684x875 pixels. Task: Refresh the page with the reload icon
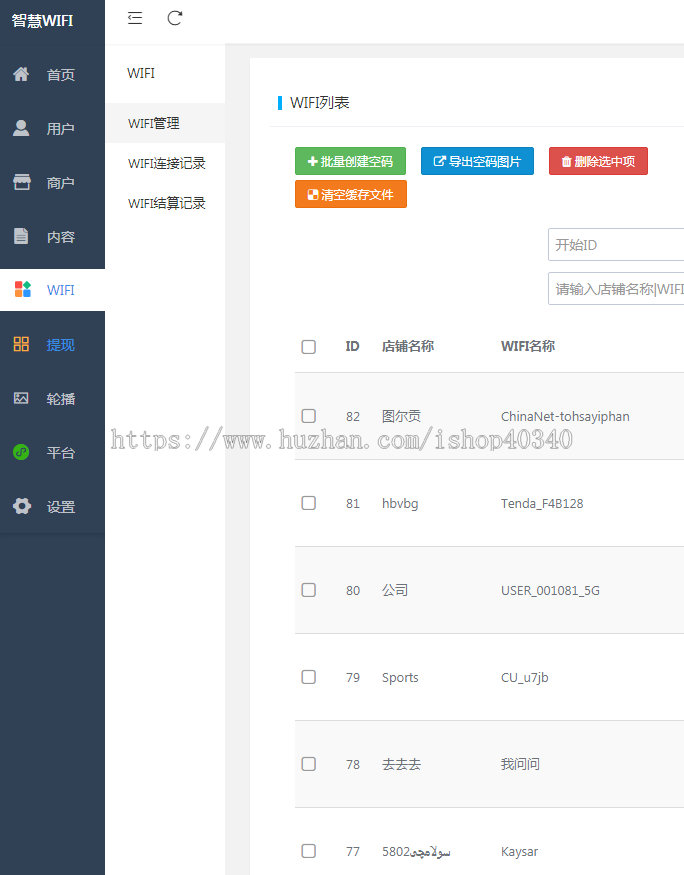[175, 18]
